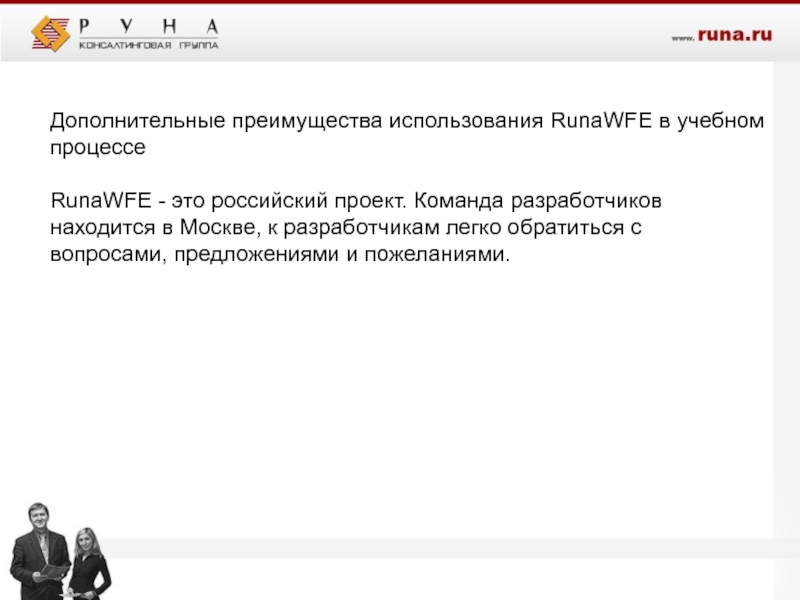Open the www.runa.ru link
This screenshot has width=800, height=600.
(x=721, y=35)
